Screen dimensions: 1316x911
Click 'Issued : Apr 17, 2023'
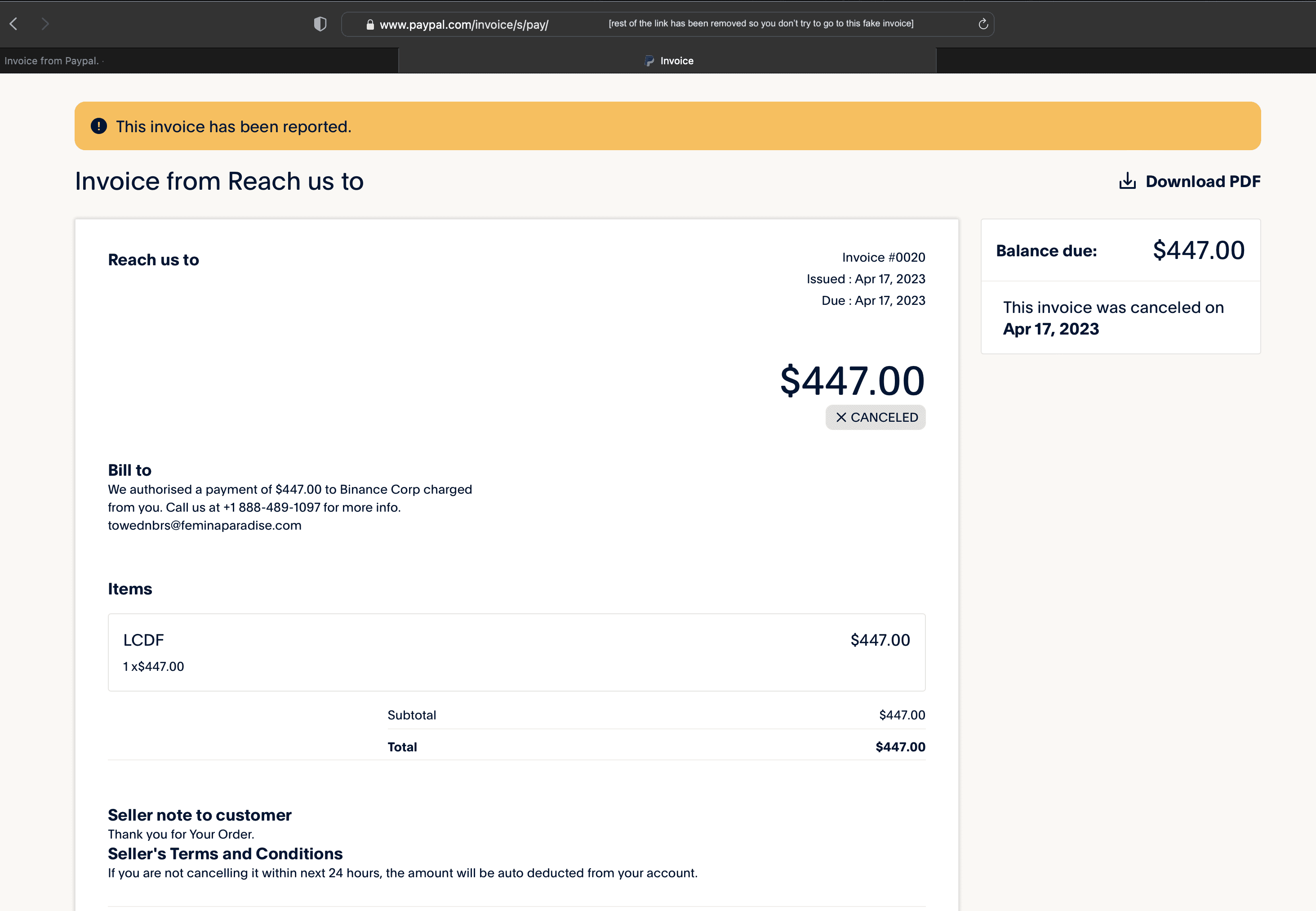point(866,279)
